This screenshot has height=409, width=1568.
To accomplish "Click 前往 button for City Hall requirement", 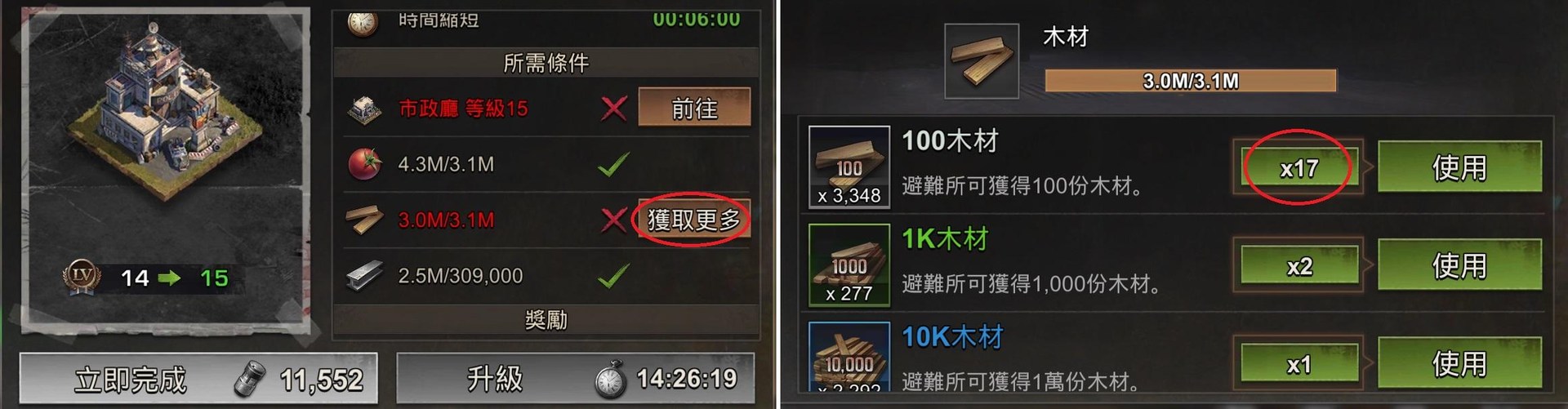I will [694, 108].
